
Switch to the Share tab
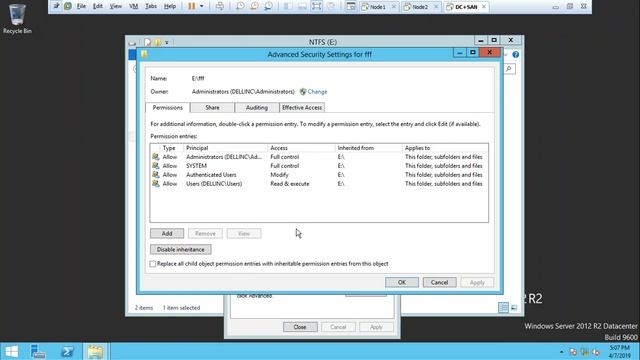click(212, 107)
